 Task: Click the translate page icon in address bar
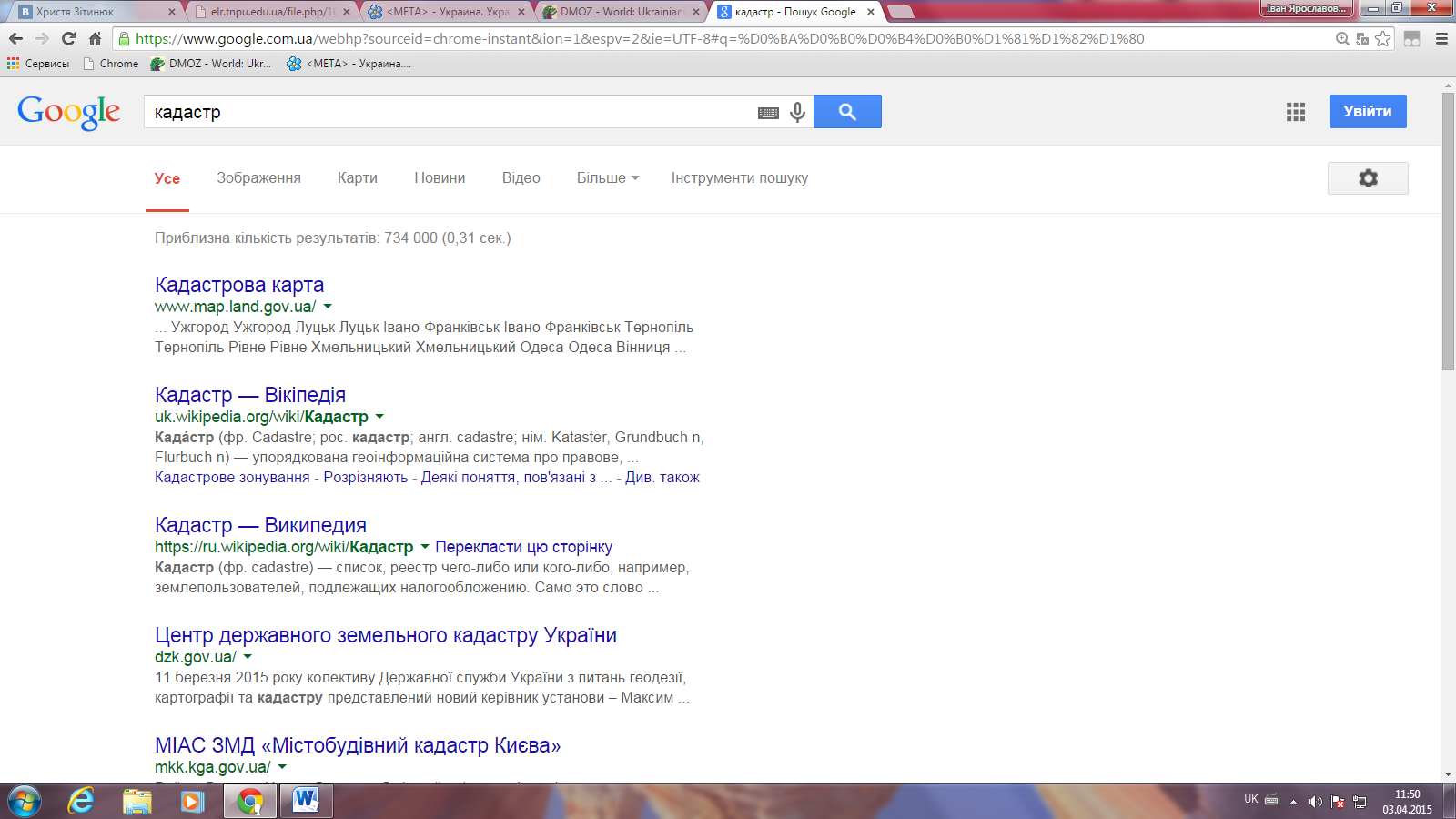[1362, 38]
